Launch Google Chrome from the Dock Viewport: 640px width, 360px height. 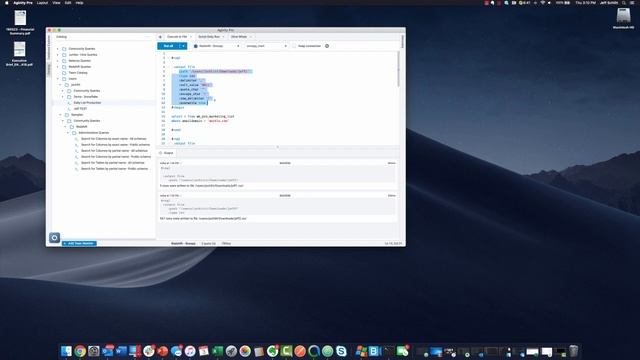pos(80,351)
